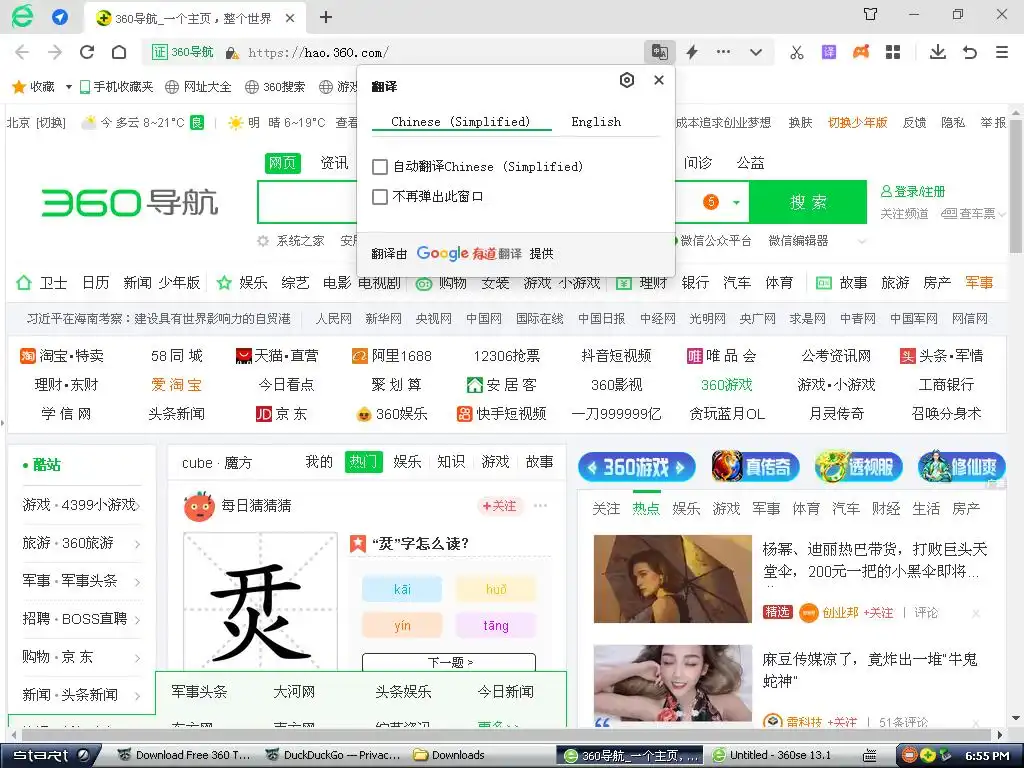Expand the 收藏 dropdown arrow
Image resolution: width=1024 pixels, height=768 pixels.
click(x=69, y=87)
